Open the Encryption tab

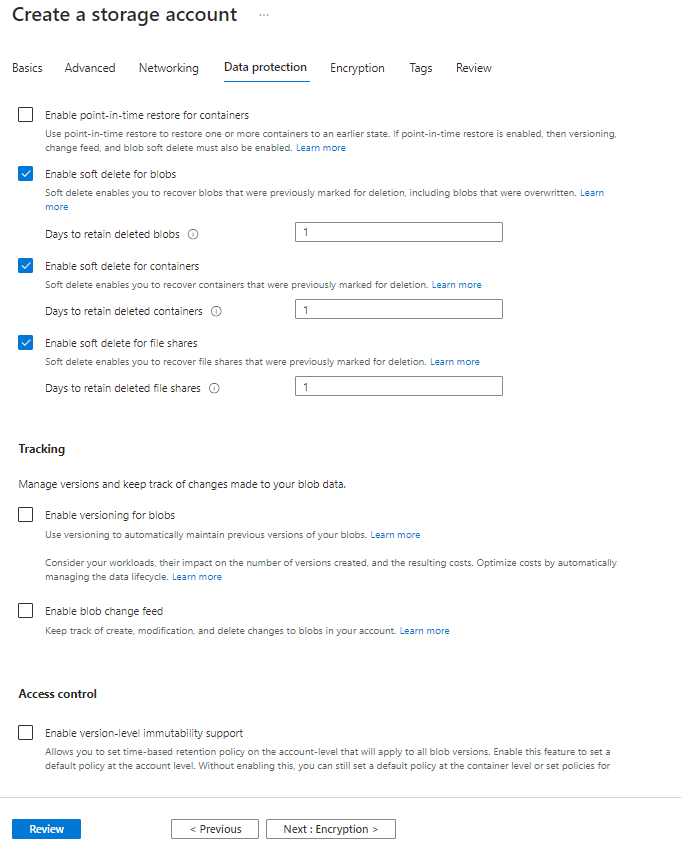tap(357, 68)
